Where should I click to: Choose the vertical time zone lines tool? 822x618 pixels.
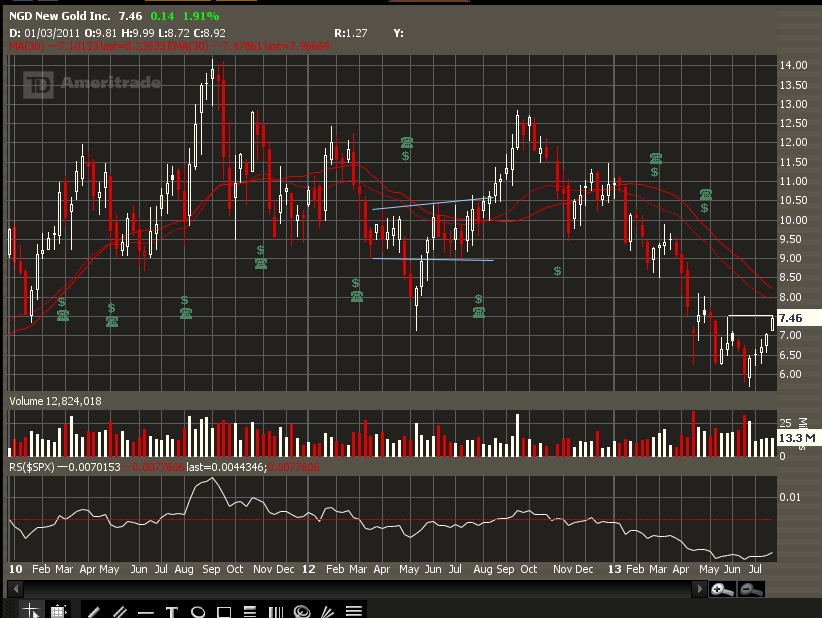click(276, 611)
